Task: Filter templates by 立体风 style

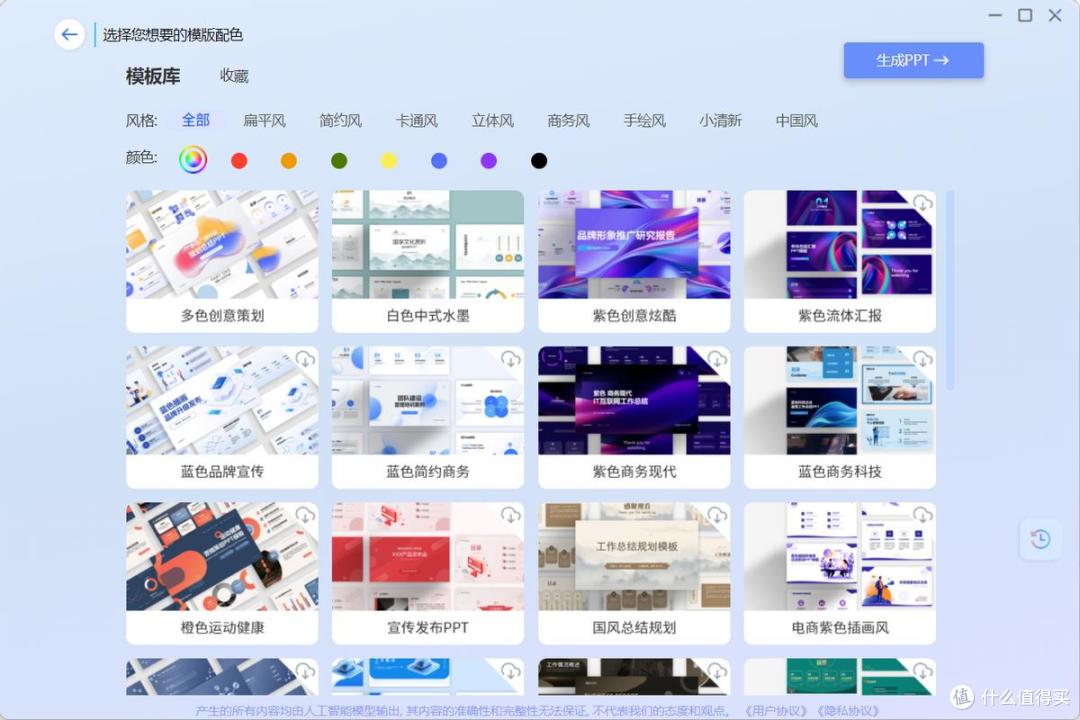Action: tap(492, 121)
